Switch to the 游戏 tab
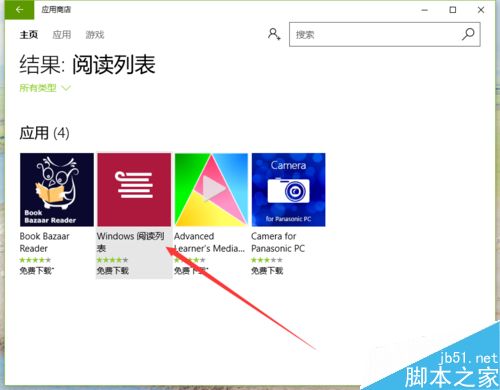500x390 pixels. point(95,34)
